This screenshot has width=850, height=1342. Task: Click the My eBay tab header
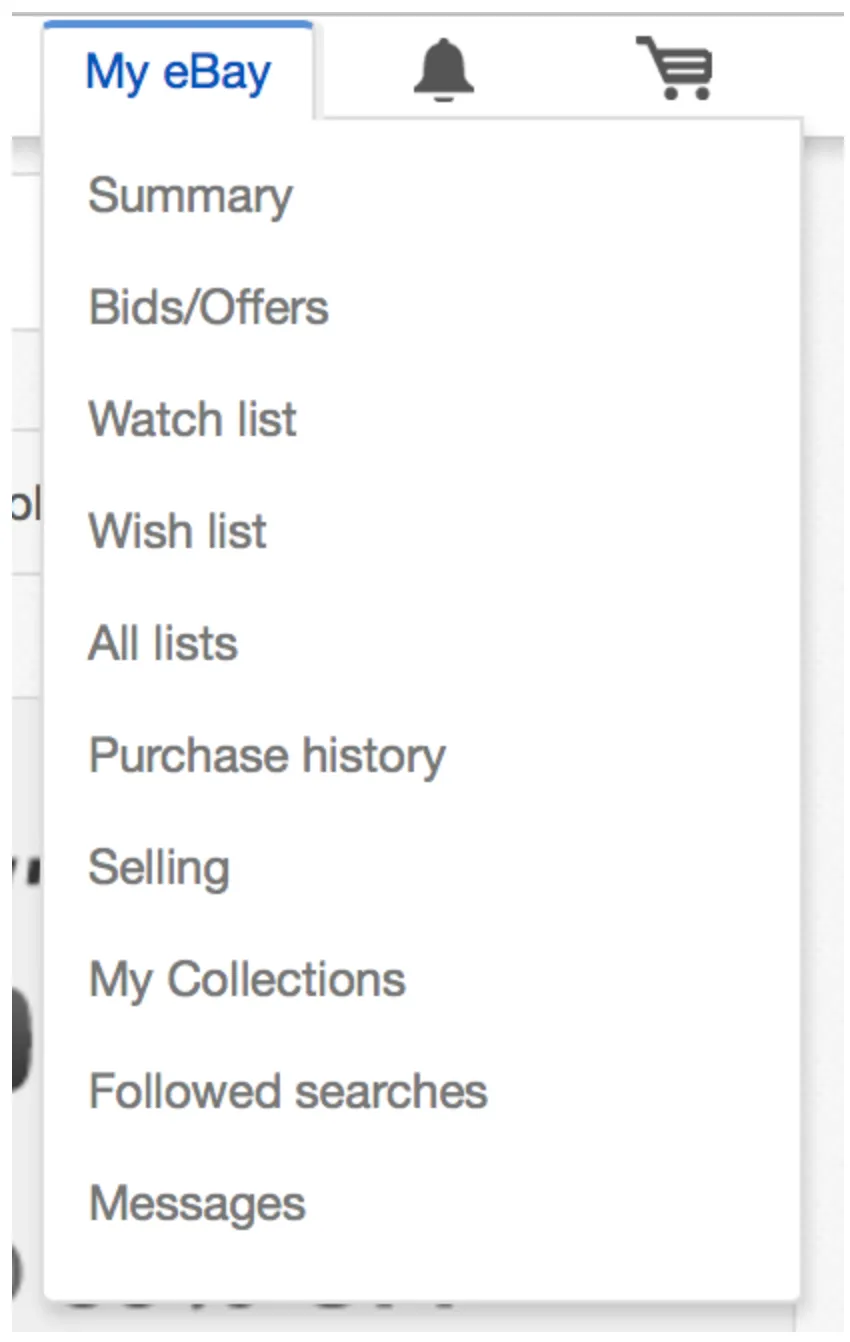click(x=178, y=72)
